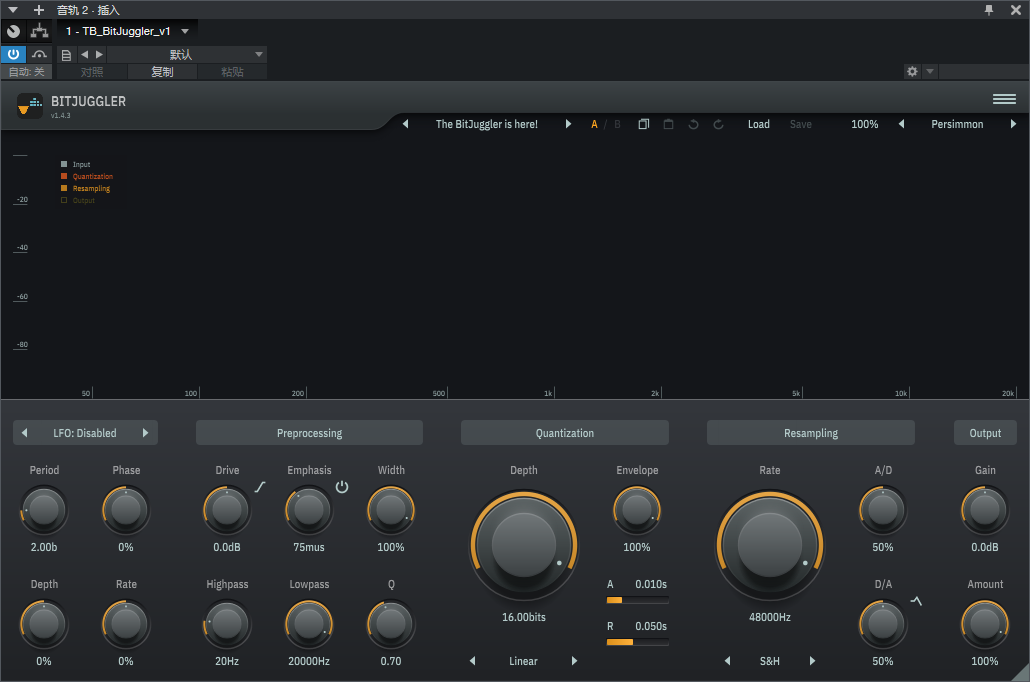Load next host preset arrow
Viewport: 1030px width, 682px height.
pos(99,55)
